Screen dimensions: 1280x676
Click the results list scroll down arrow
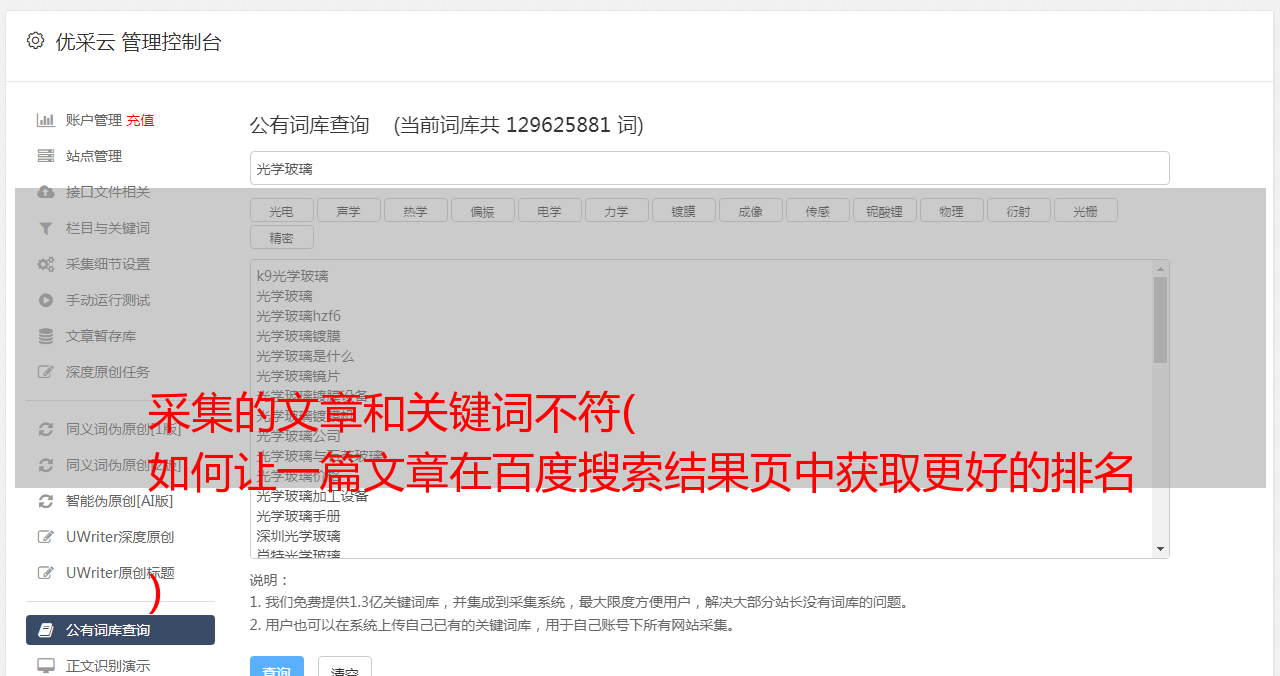coord(1160,549)
